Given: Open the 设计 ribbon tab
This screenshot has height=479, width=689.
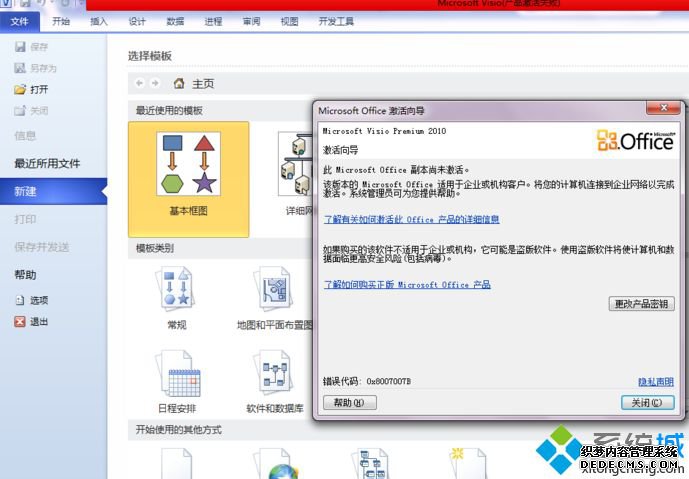Looking at the screenshot, I should click(137, 21).
